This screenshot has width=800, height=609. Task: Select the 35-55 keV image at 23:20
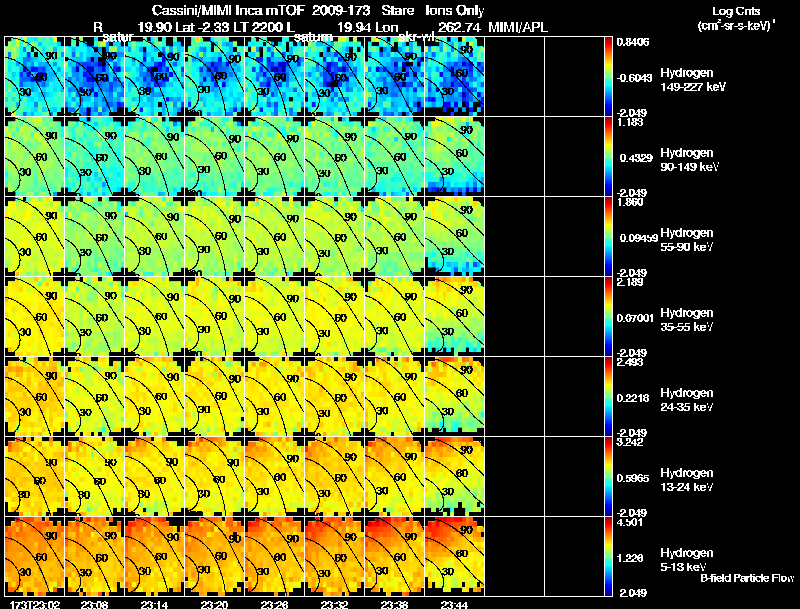[214, 317]
